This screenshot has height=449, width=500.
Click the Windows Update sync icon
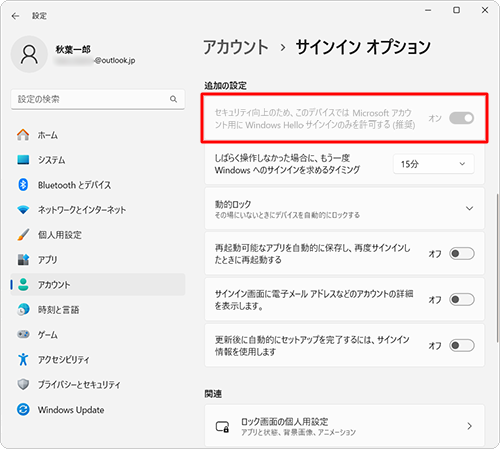point(23,409)
